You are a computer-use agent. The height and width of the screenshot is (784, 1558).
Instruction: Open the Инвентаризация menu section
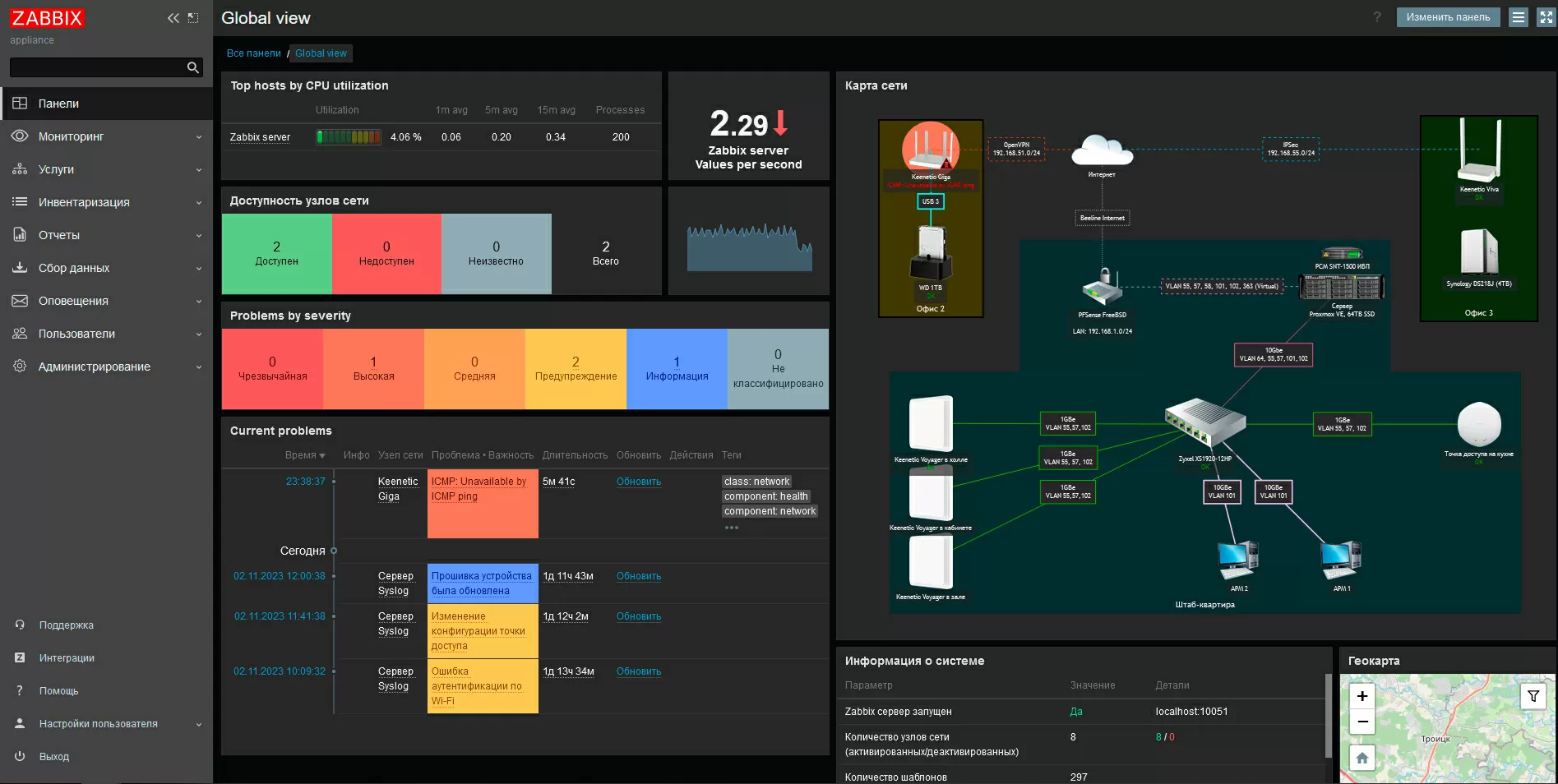pyautogui.click(x=107, y=202)
